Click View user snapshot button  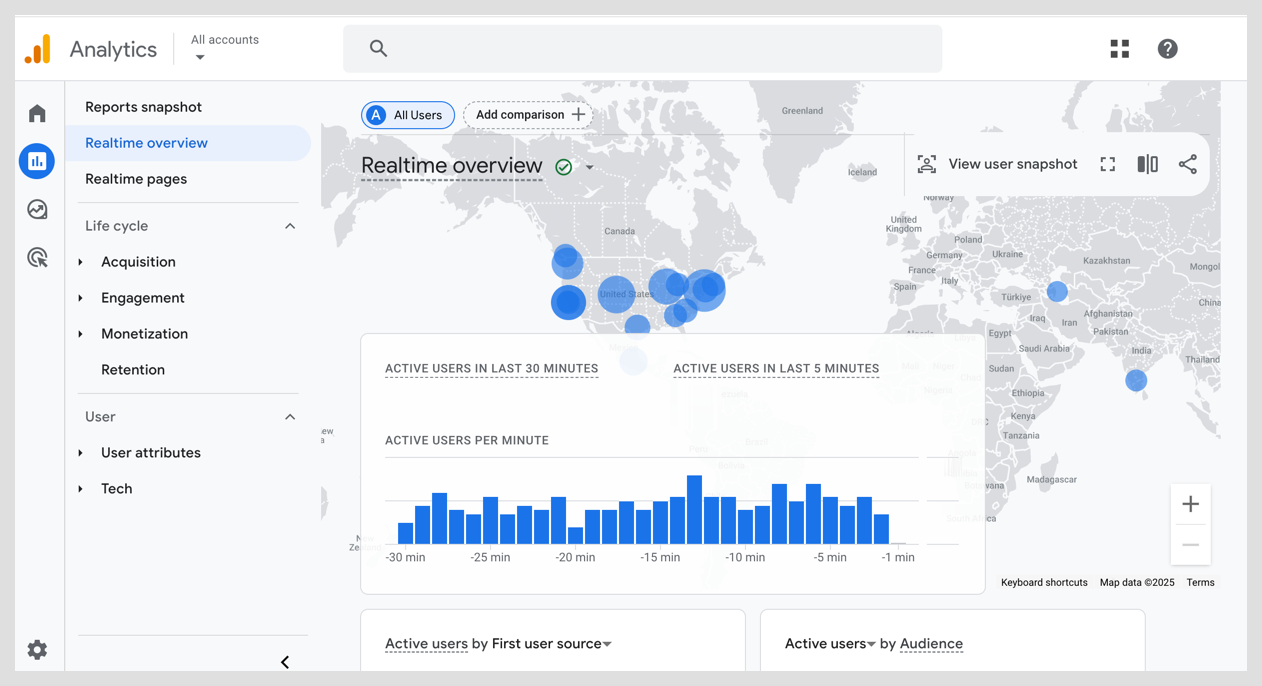pyautogui.click(x=997, y=164)
